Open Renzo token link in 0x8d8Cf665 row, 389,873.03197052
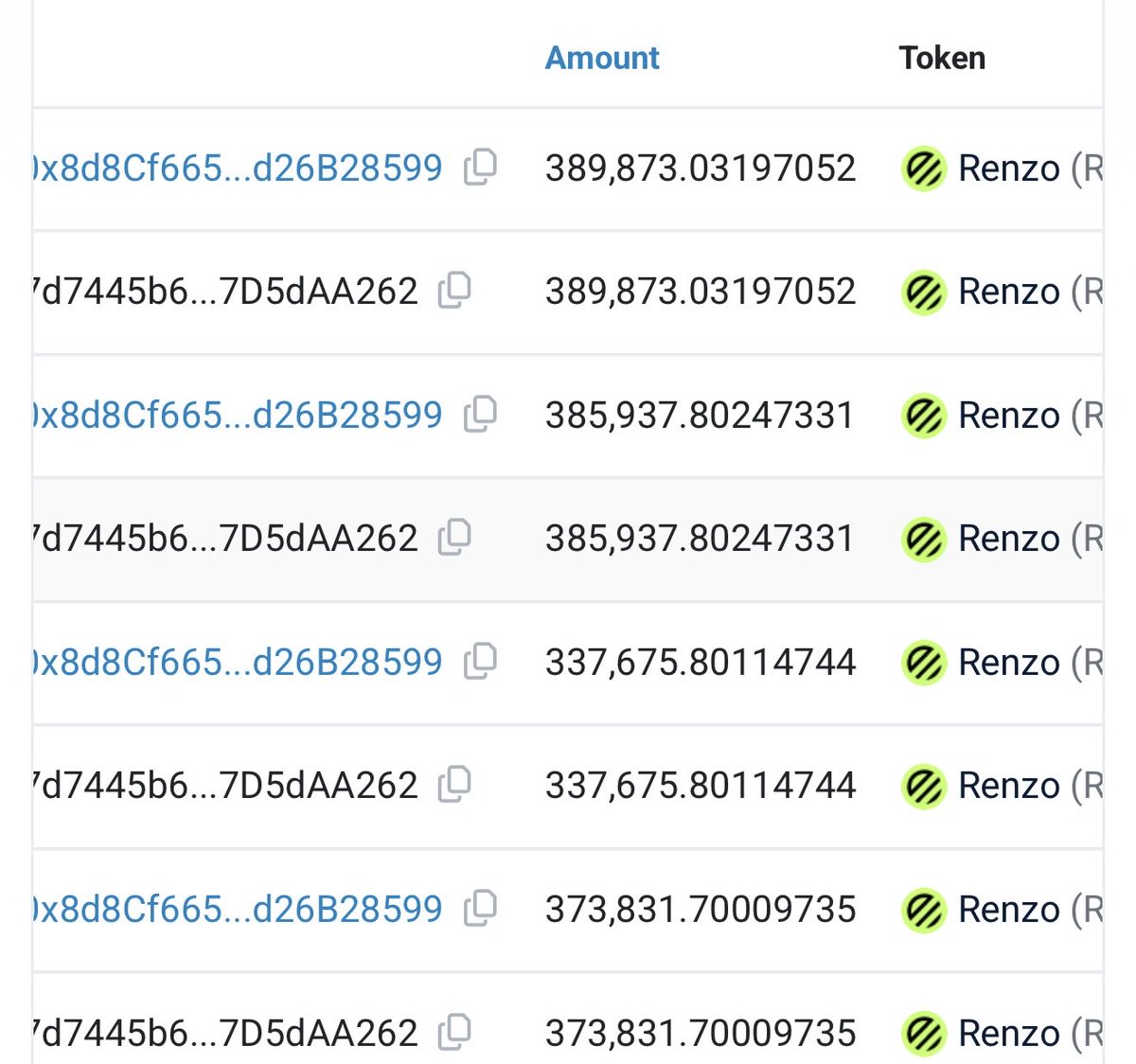 click(x=1030, y=168)
